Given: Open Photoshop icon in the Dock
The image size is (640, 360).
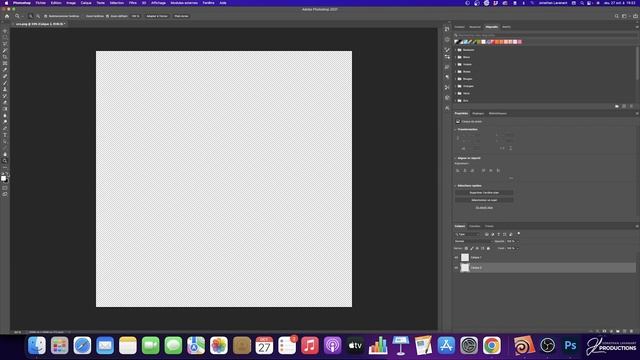Looking at the screenshot, I should [x=570, y=346].
